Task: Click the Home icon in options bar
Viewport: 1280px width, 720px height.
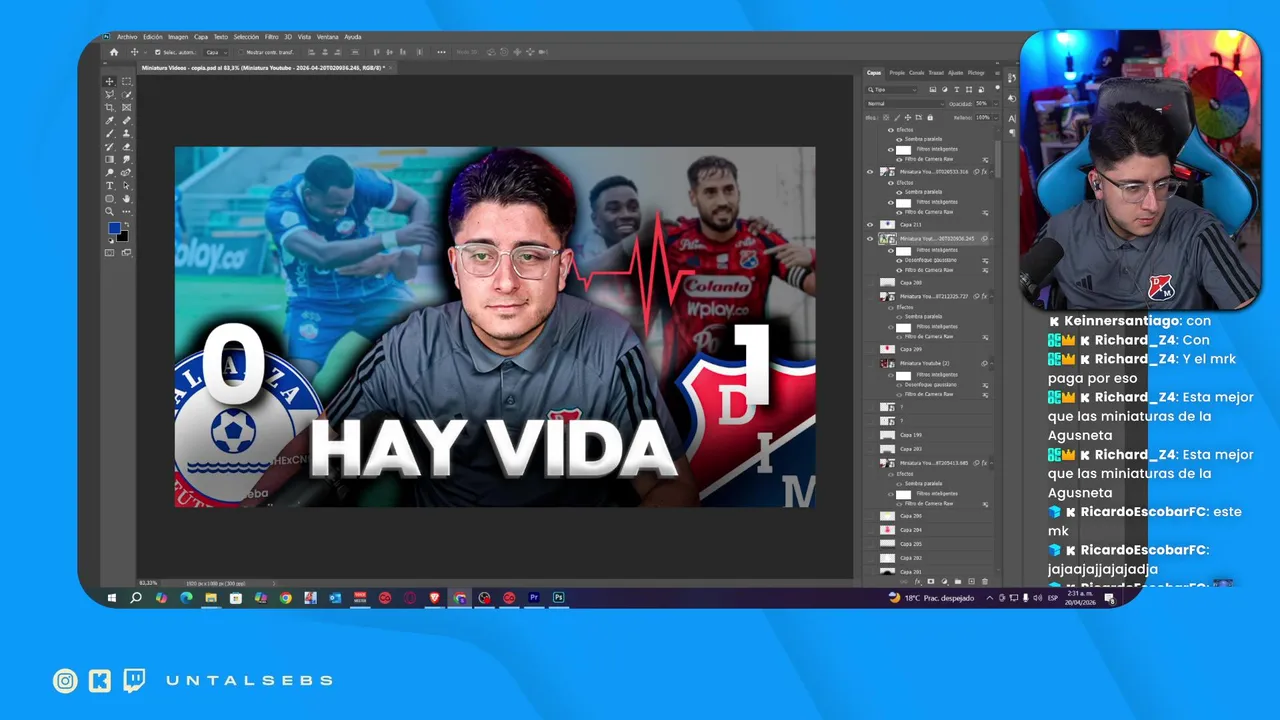Action: [x=114, y=52]
